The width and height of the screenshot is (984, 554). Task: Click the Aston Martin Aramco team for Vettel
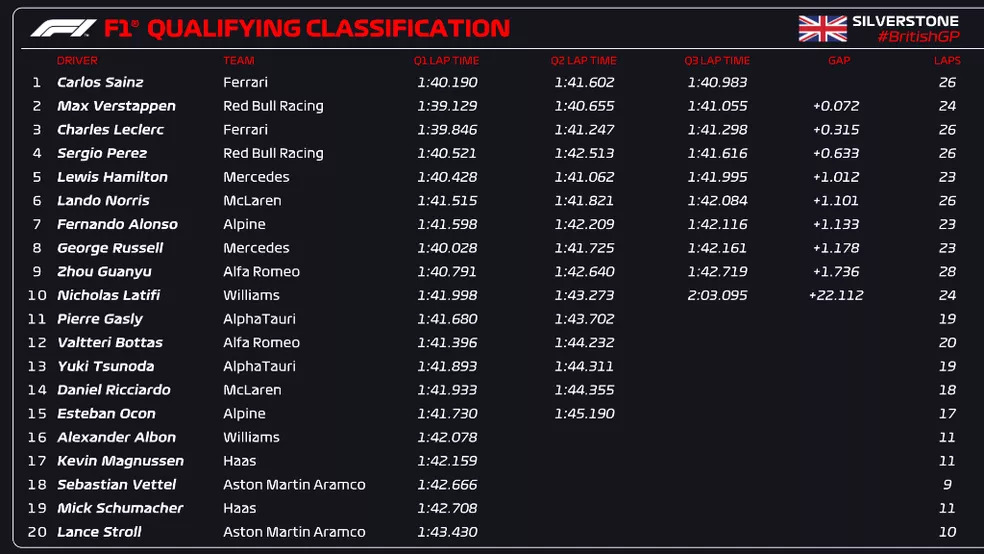pyautogui.click(x=294, y=485)
